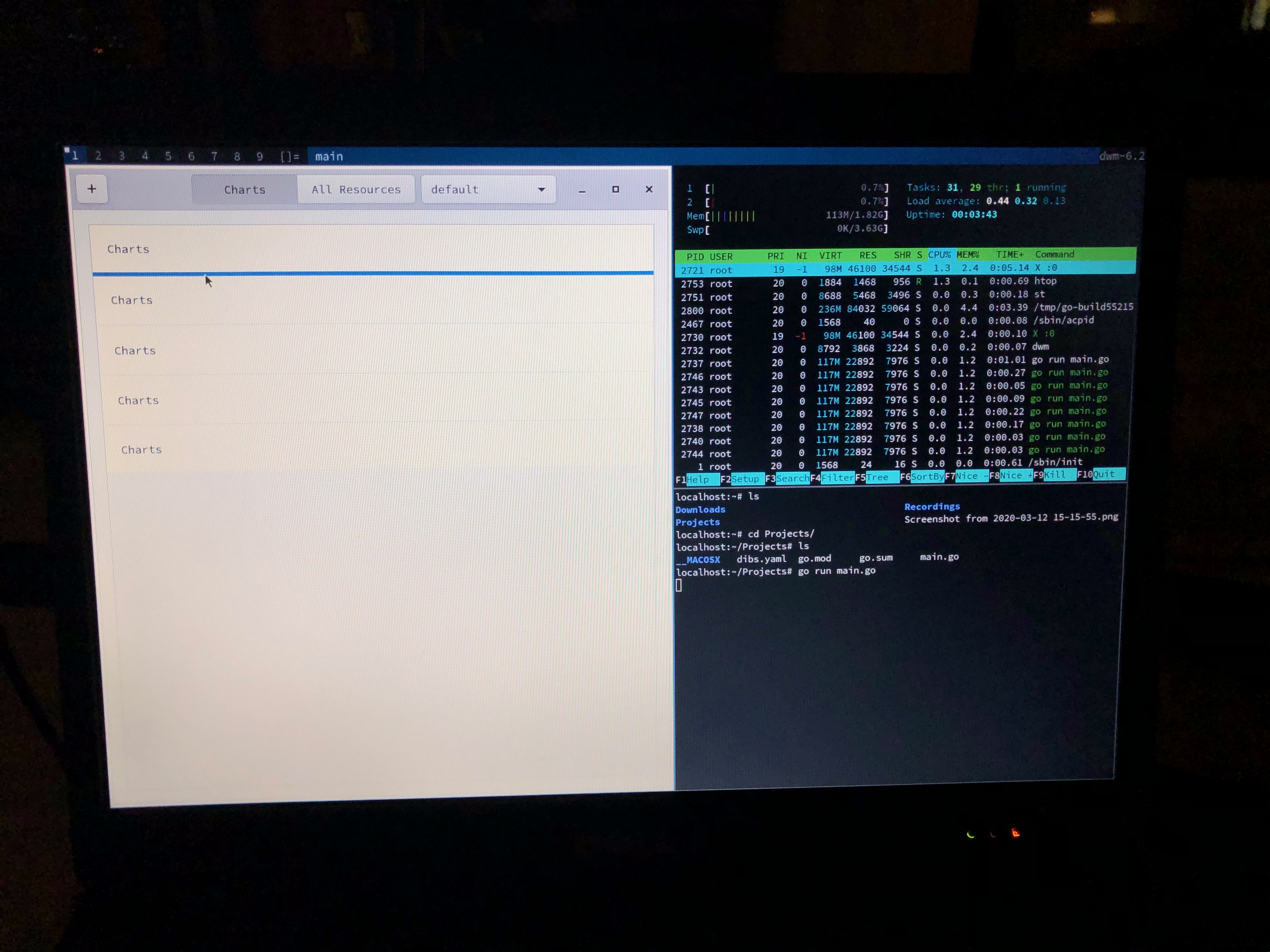Click the main window title in dwm bar
This screenshot has height=952, width=1270.
pos(329,157)
